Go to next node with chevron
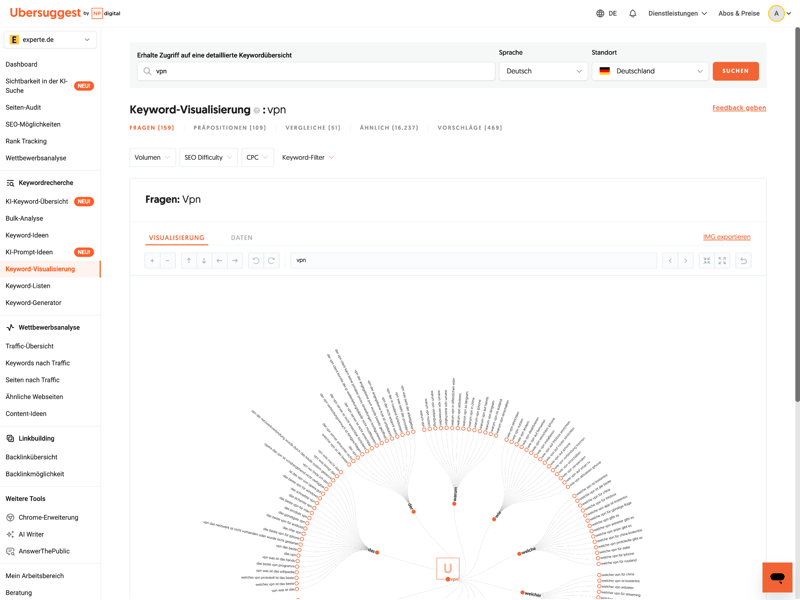 pos(685,261)
